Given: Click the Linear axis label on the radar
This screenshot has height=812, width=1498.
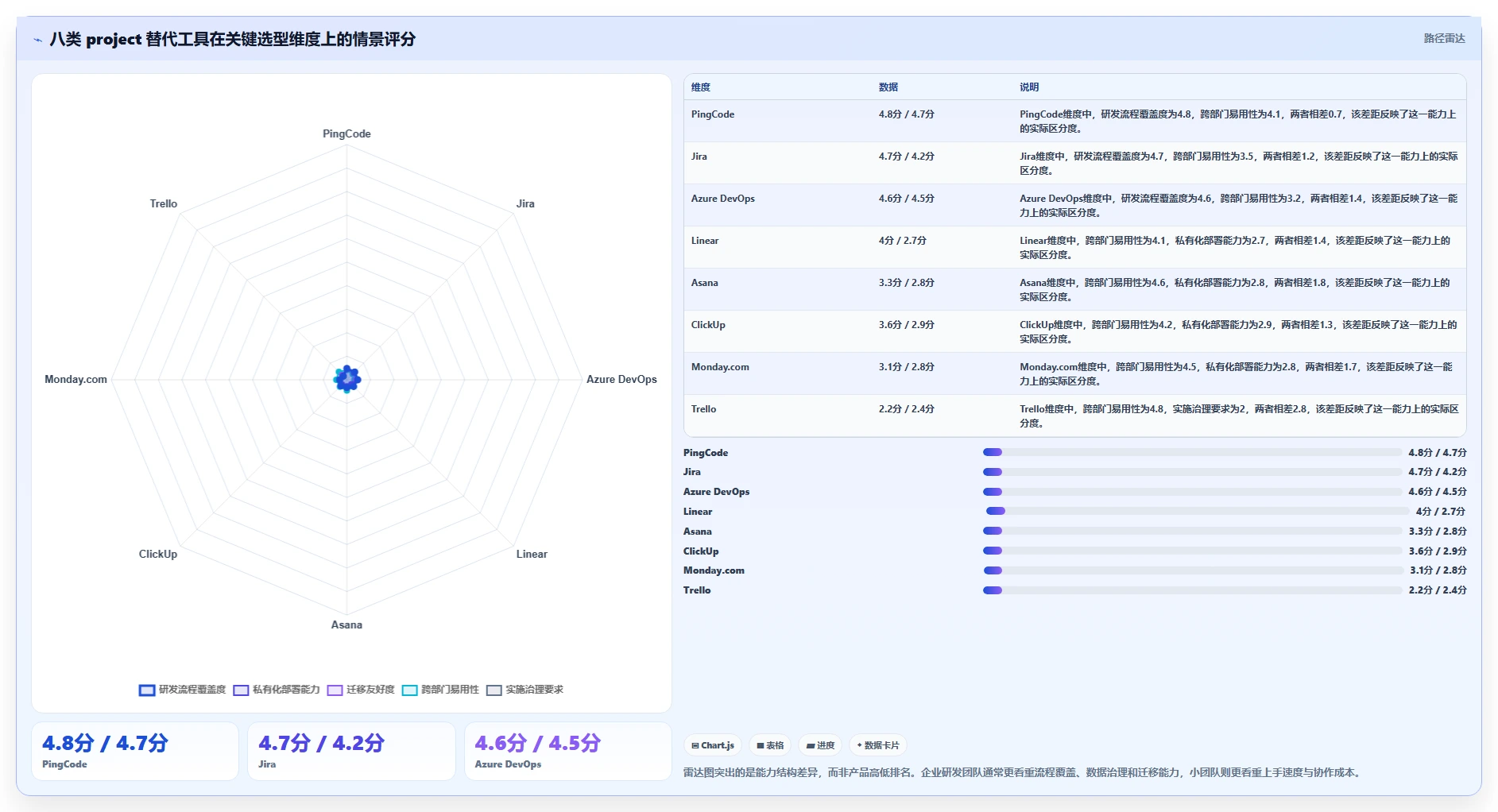Looking at the screenshot, I should (532, 554).
